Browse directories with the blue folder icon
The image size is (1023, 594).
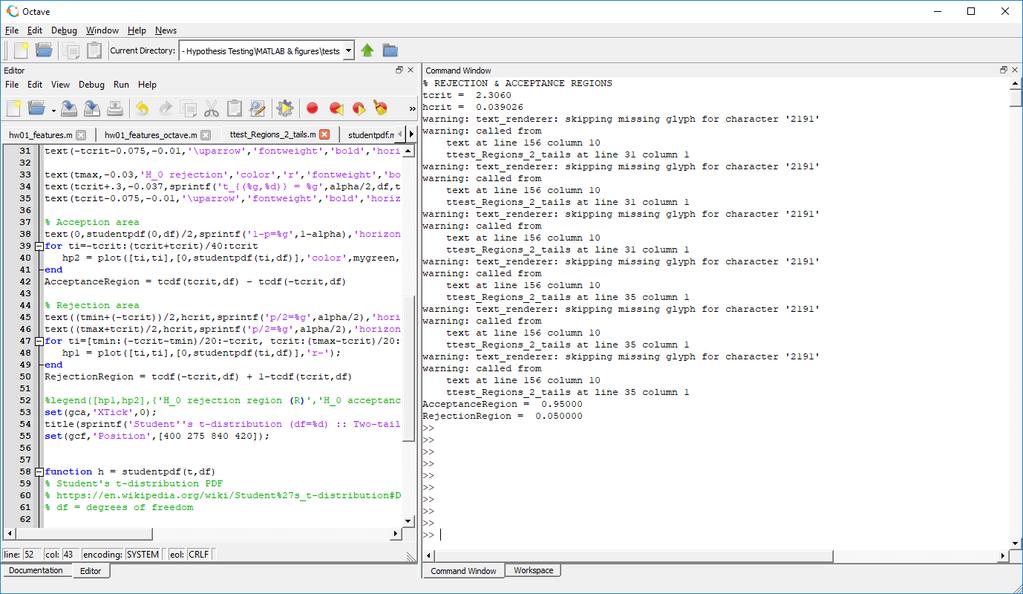(x=390, y=50)
